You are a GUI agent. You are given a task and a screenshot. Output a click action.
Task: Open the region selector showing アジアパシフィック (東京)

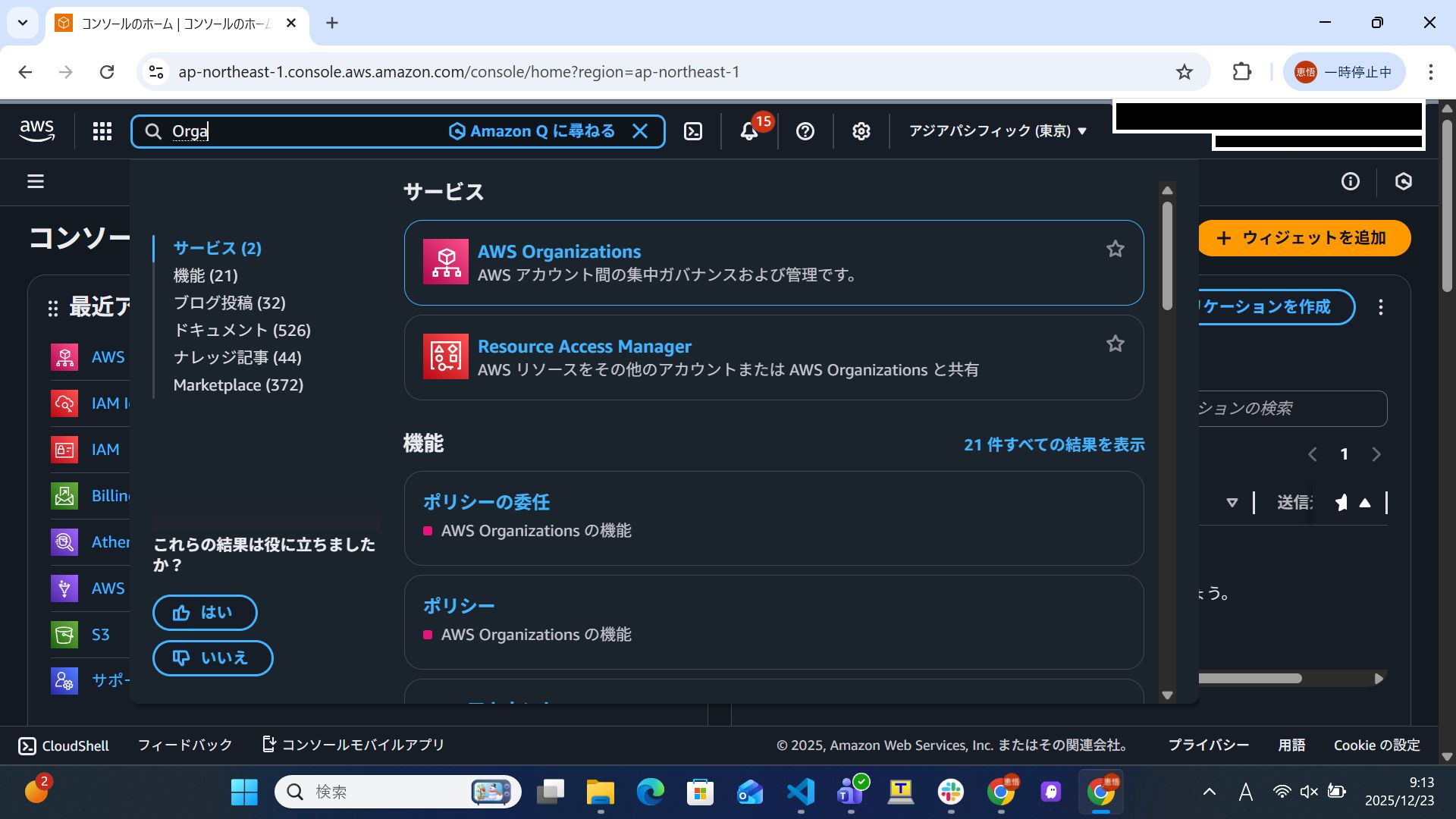point(996,130)
